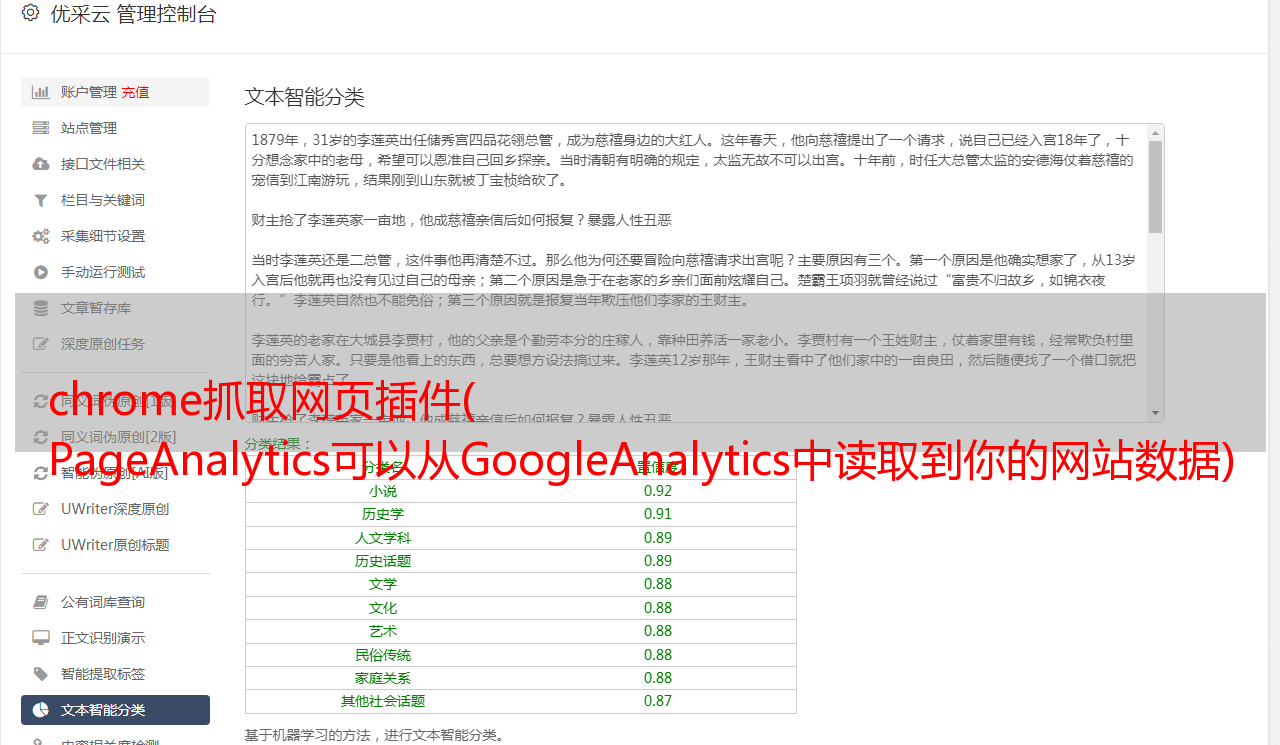
Task: Click the 0.91 confidence value
Action: 658,514
